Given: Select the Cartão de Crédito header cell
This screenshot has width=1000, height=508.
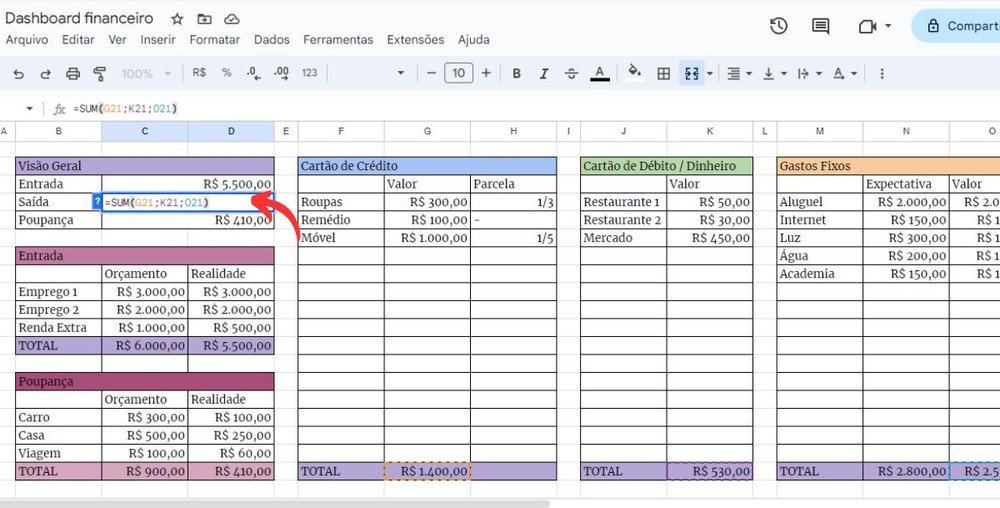Looking at the screenshot, I should 427,166.
